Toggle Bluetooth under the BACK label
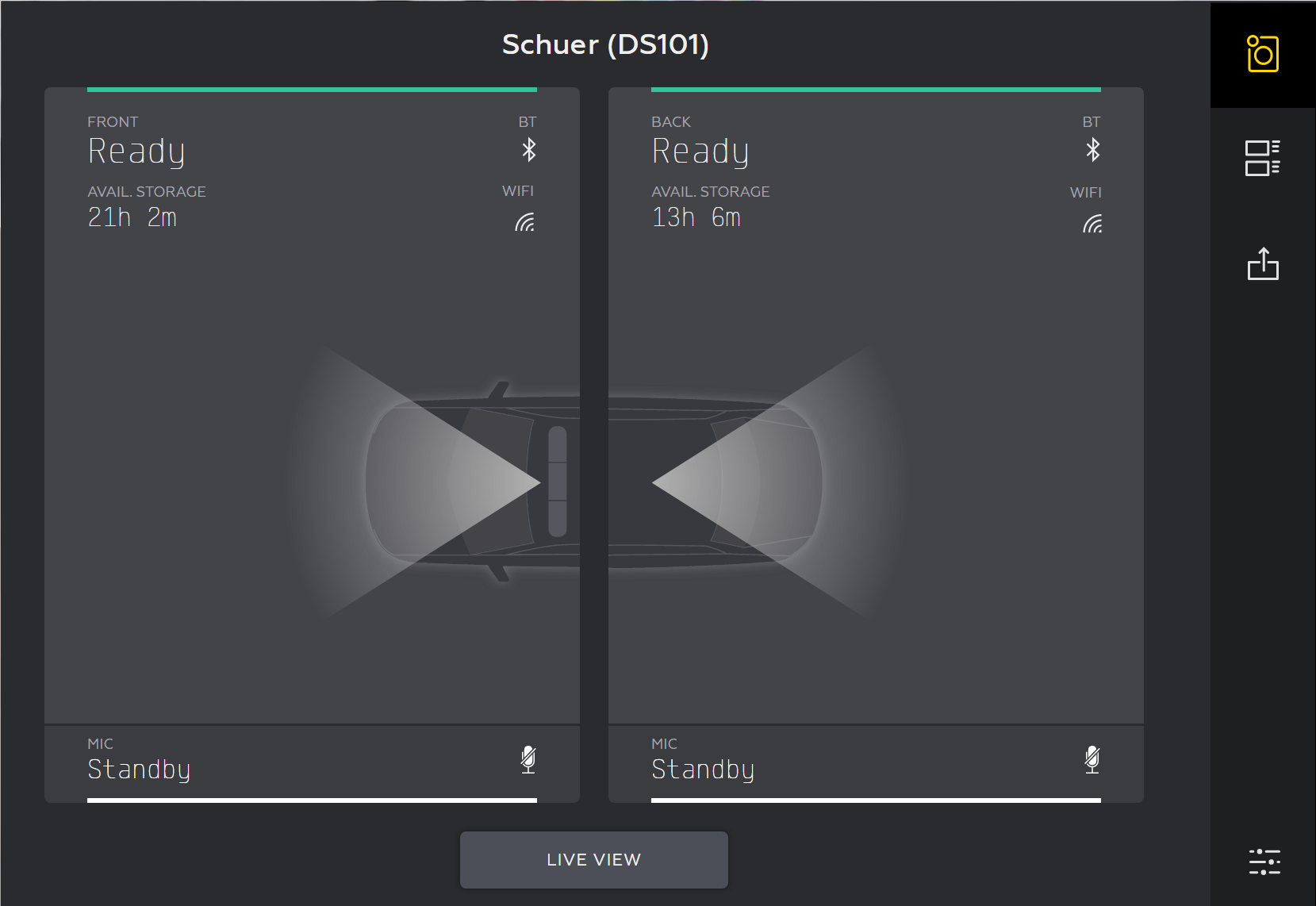The image size is (1316, 906). 1092,149
